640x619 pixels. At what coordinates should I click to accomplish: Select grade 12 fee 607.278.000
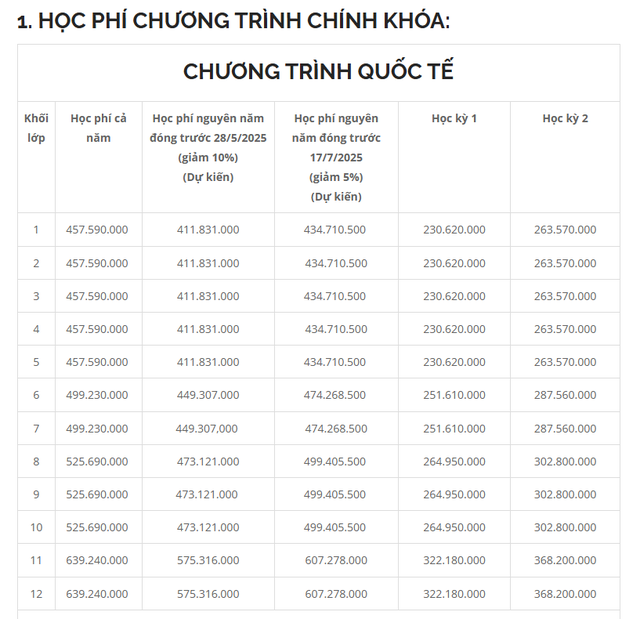pos(336,594)
